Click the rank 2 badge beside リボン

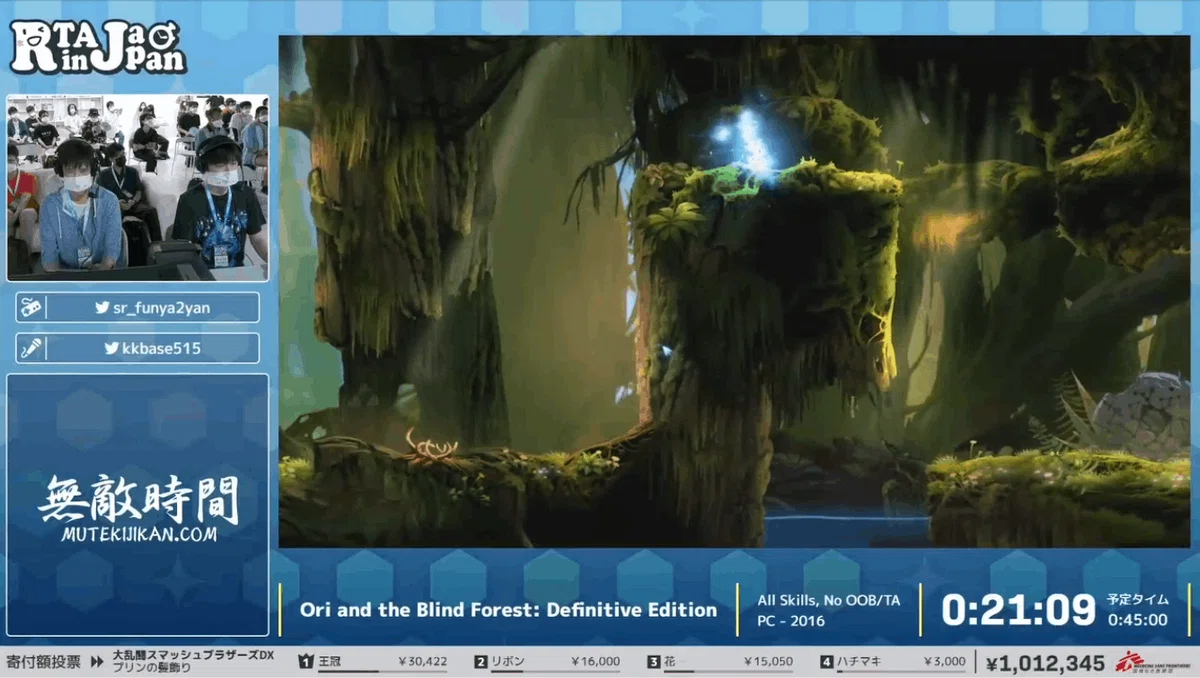(x=481, y=662)
